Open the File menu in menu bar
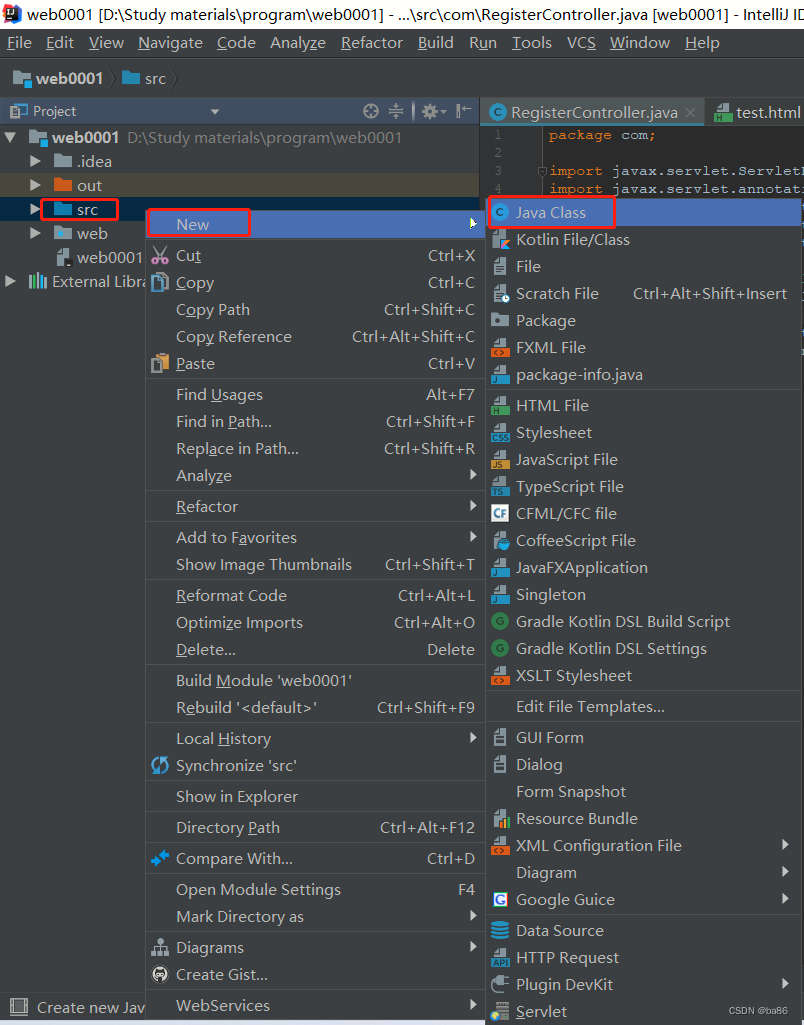The image size is (804, 1025). point(19,42)
